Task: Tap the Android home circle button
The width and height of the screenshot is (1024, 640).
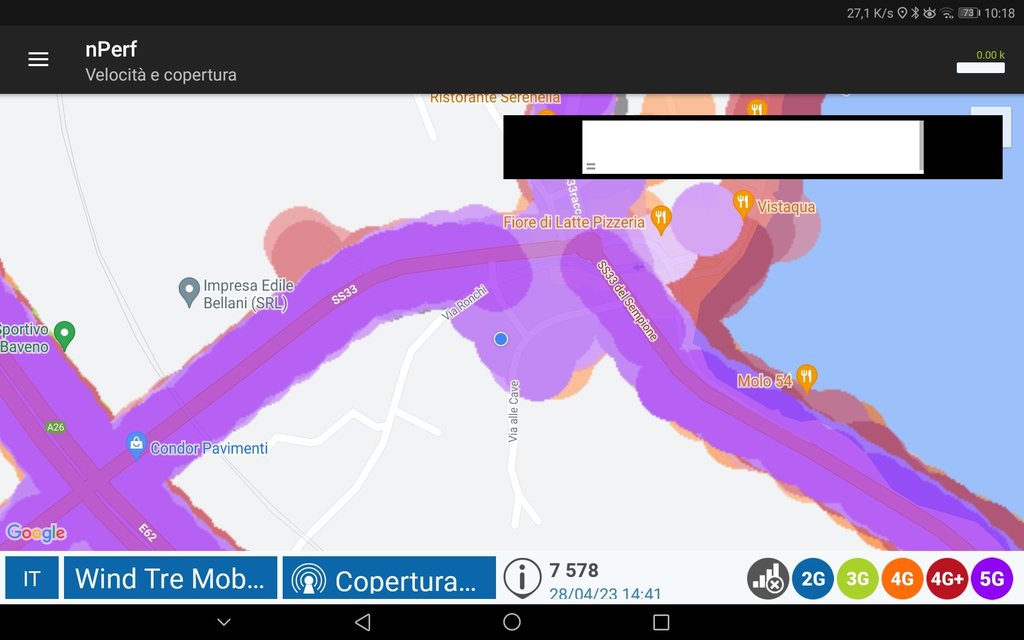Action: pos(512,622)
